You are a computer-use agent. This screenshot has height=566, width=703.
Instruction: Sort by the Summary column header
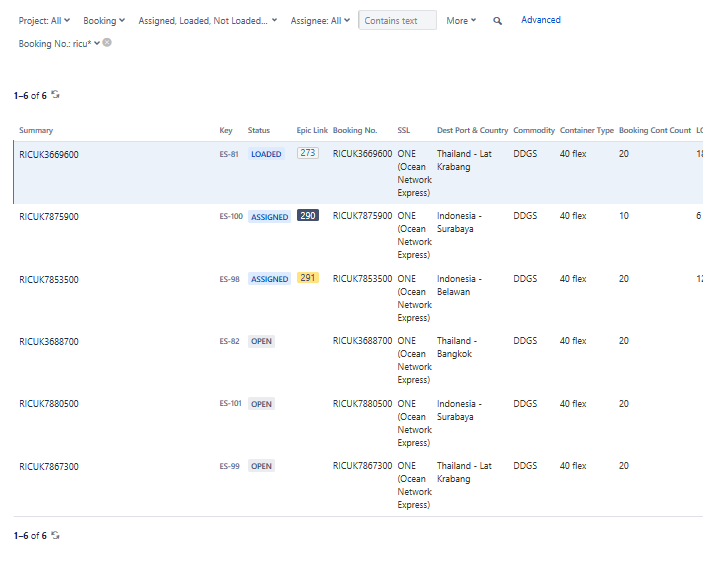tap(36, 130)
